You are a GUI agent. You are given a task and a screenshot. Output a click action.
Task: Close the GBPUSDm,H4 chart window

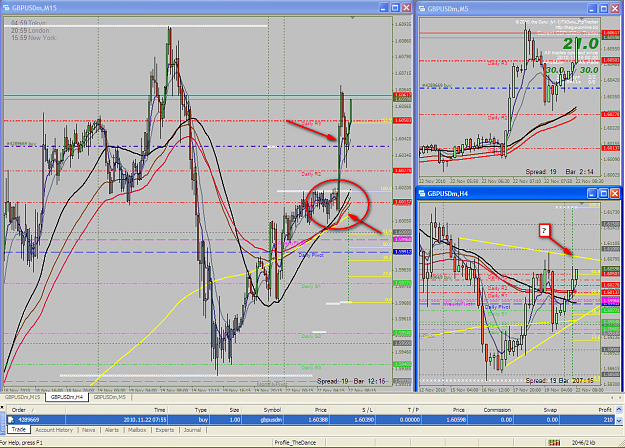coord(615,194)
